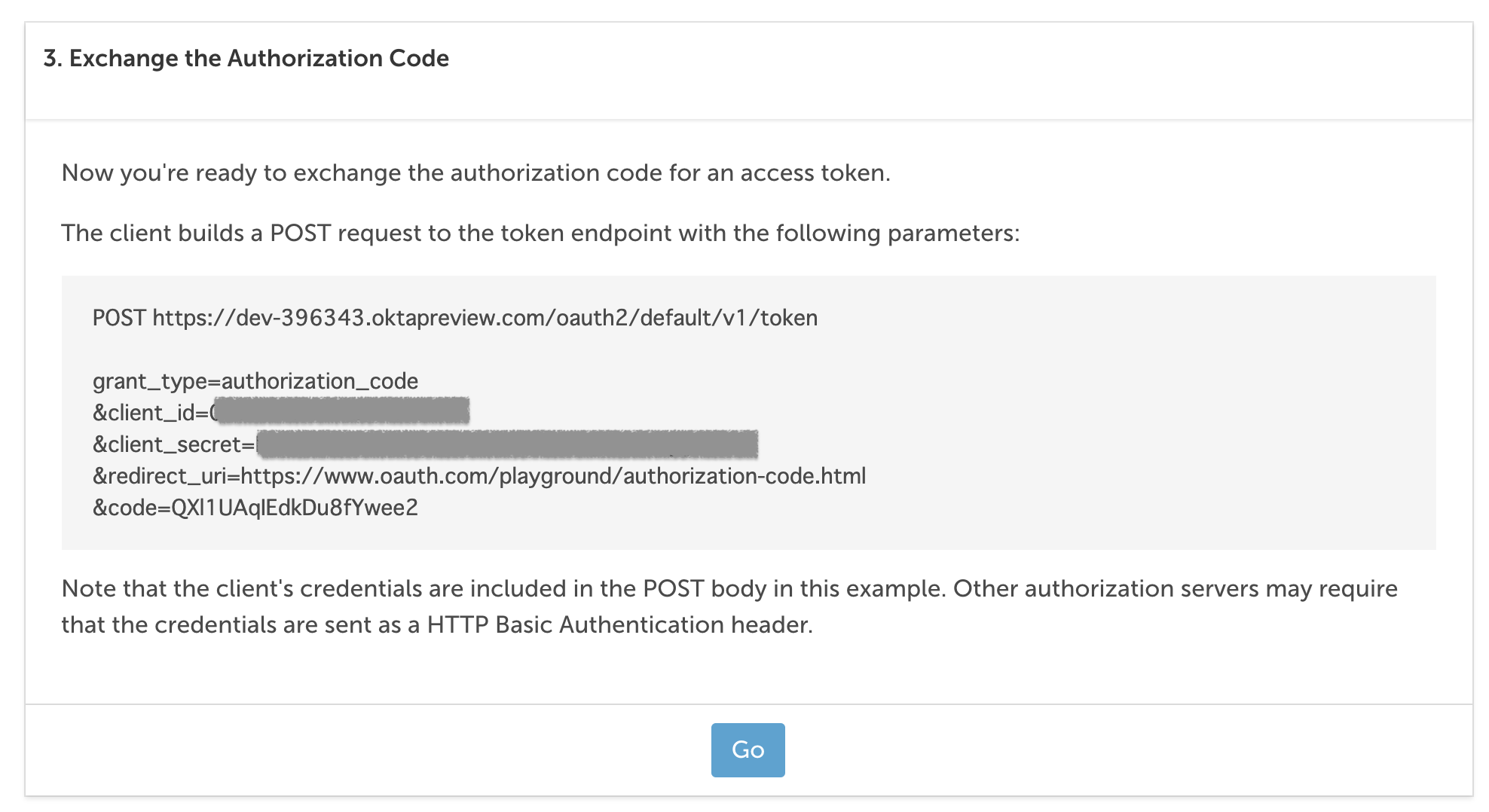Click empty area of the gray code block

(x=1130, y=422)
